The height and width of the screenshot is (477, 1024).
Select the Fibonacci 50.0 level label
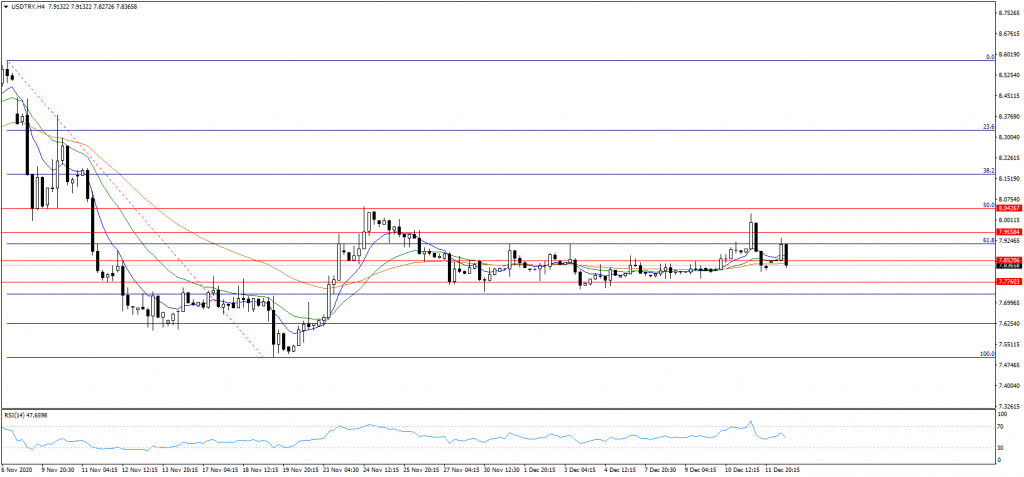987,205
